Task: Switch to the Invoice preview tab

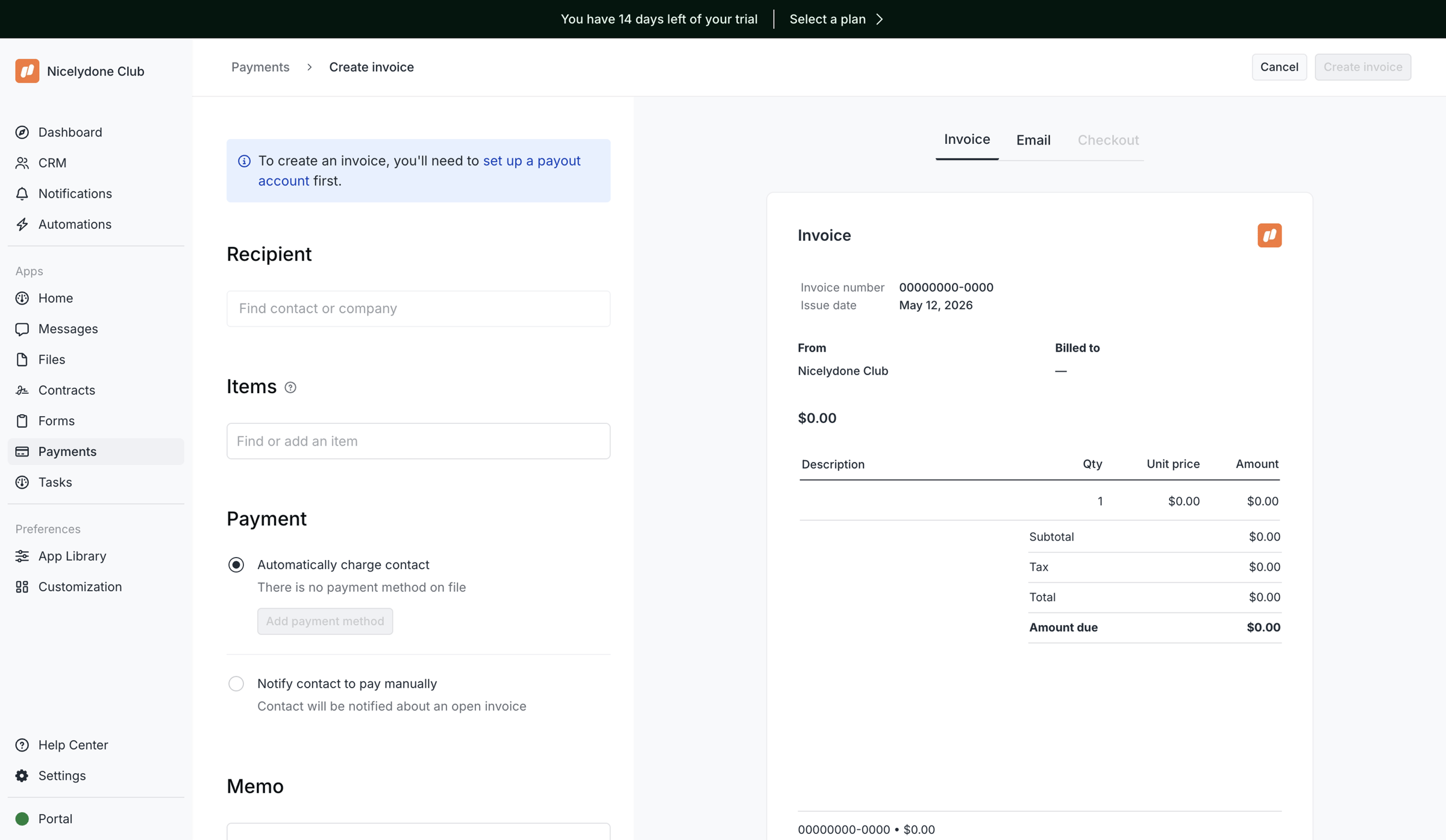Action: point(967,140)
